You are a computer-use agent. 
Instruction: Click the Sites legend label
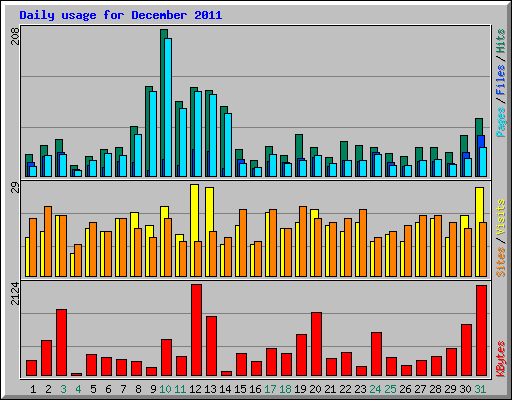[x=501, y=262]
